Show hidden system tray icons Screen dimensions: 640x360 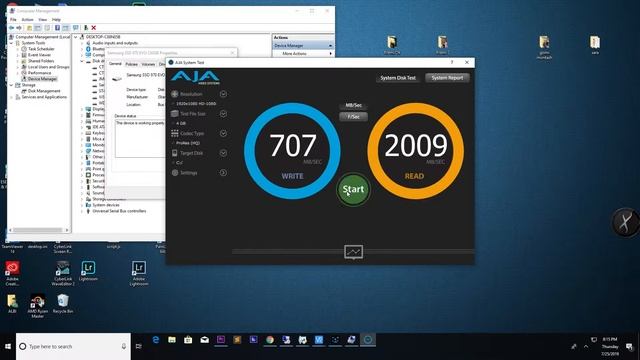[586, 347]
